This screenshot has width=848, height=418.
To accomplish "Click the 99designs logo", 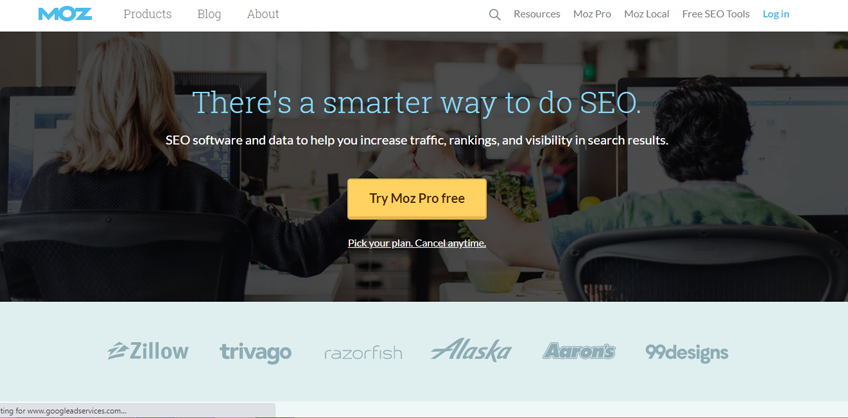I will [687, 353].
